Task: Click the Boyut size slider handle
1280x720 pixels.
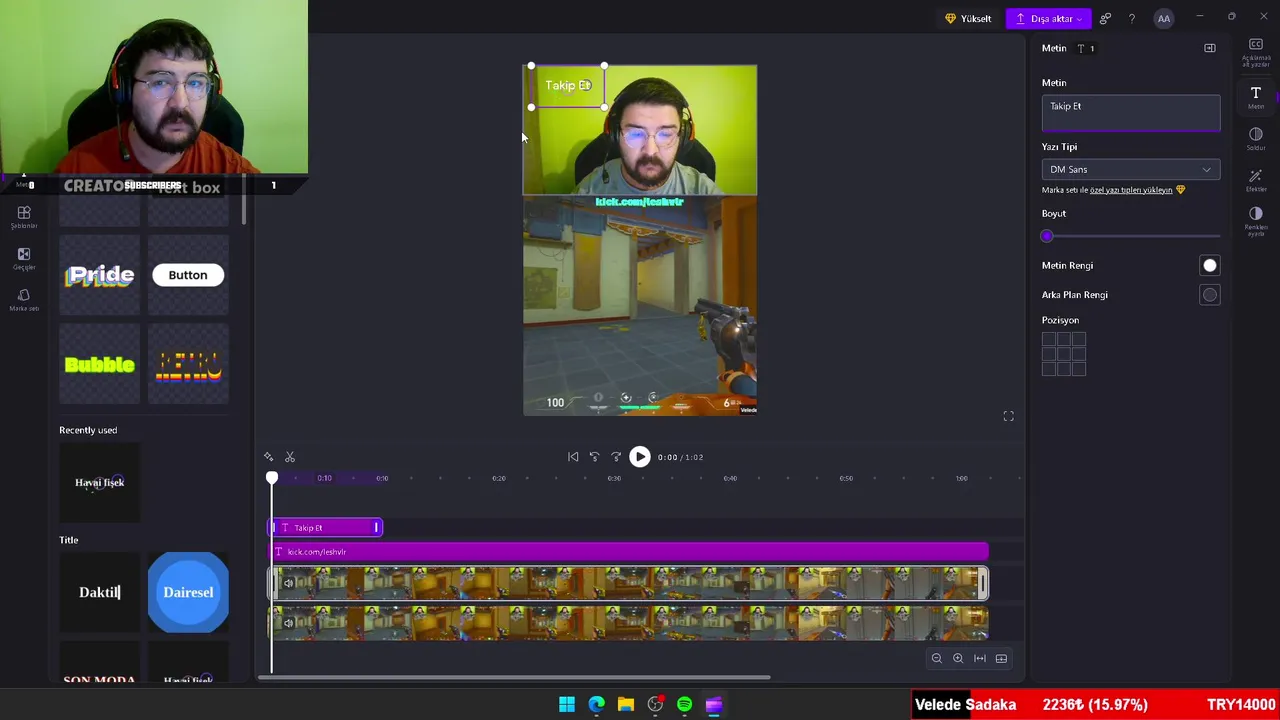Action: pyautogui.click(x=1047, y=236)
